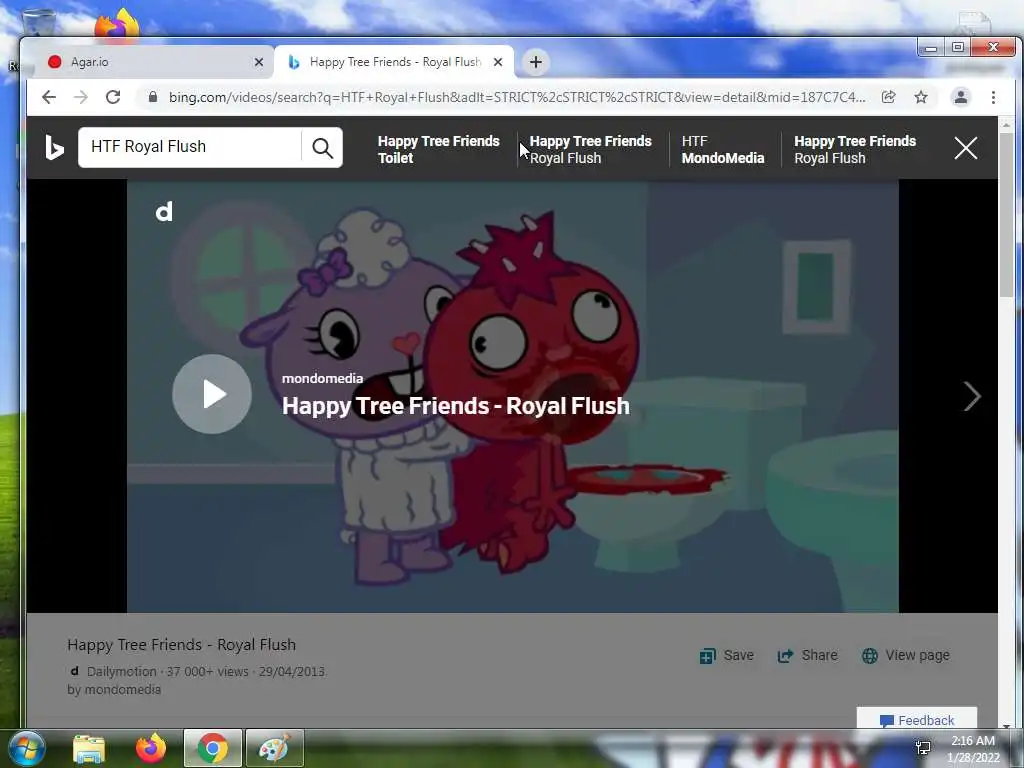Go to next video with right chevron

coord(972,396)
